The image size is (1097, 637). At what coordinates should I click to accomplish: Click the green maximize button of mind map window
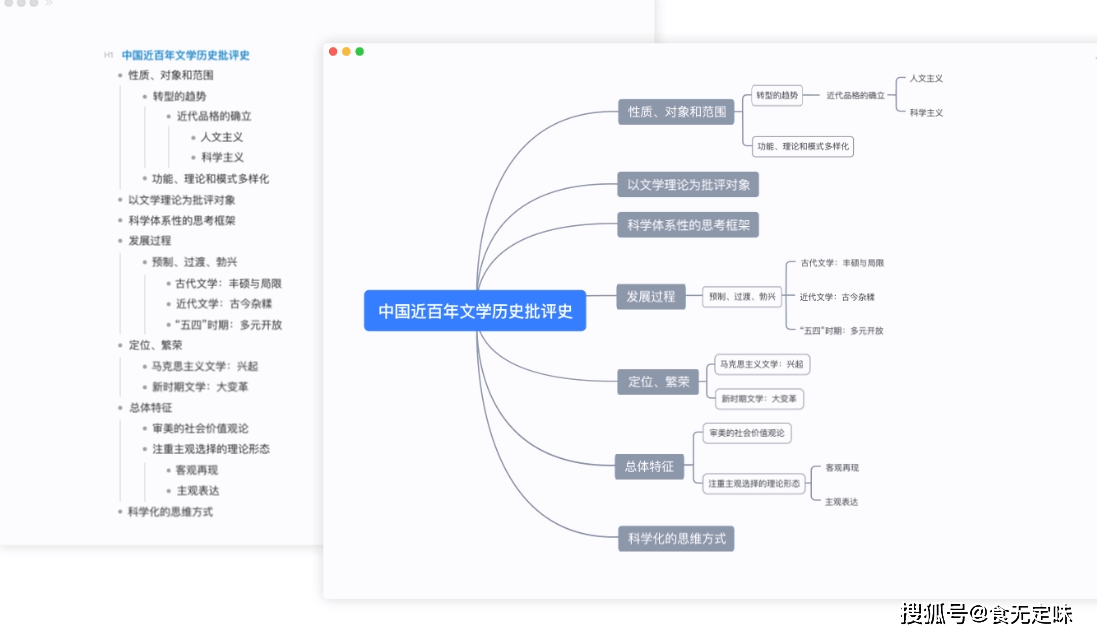(360, 52)
